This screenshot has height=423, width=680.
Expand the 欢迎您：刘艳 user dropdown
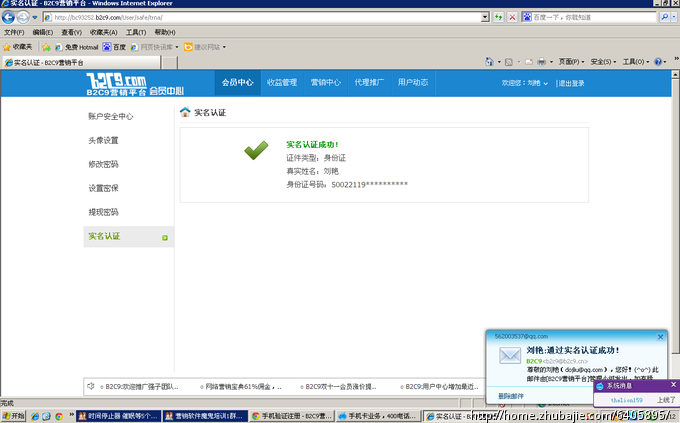525,83
